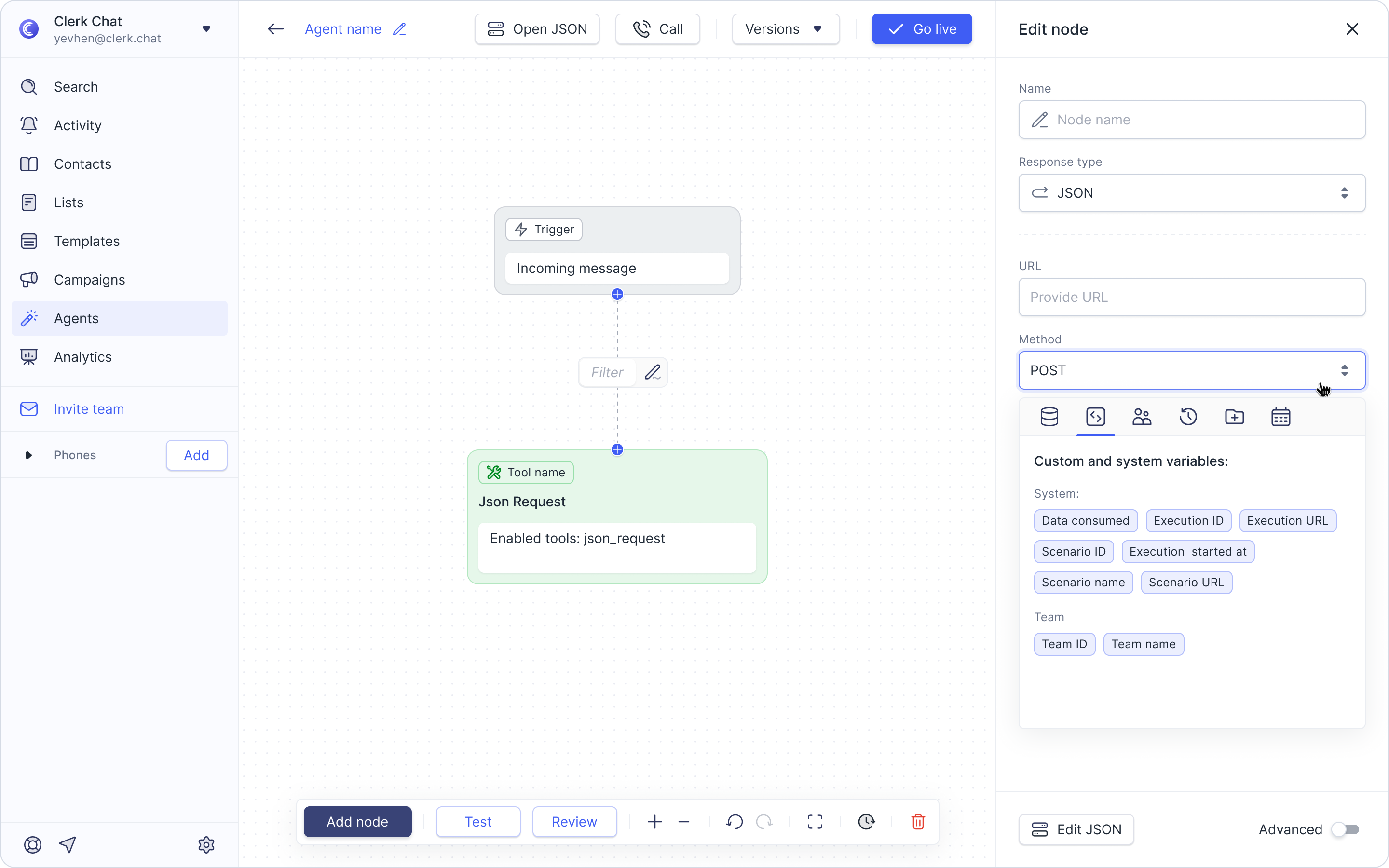Viewport: 1389px width, 868px height.
Task: Click the Provide URL input field
Action: point(1191,297)
